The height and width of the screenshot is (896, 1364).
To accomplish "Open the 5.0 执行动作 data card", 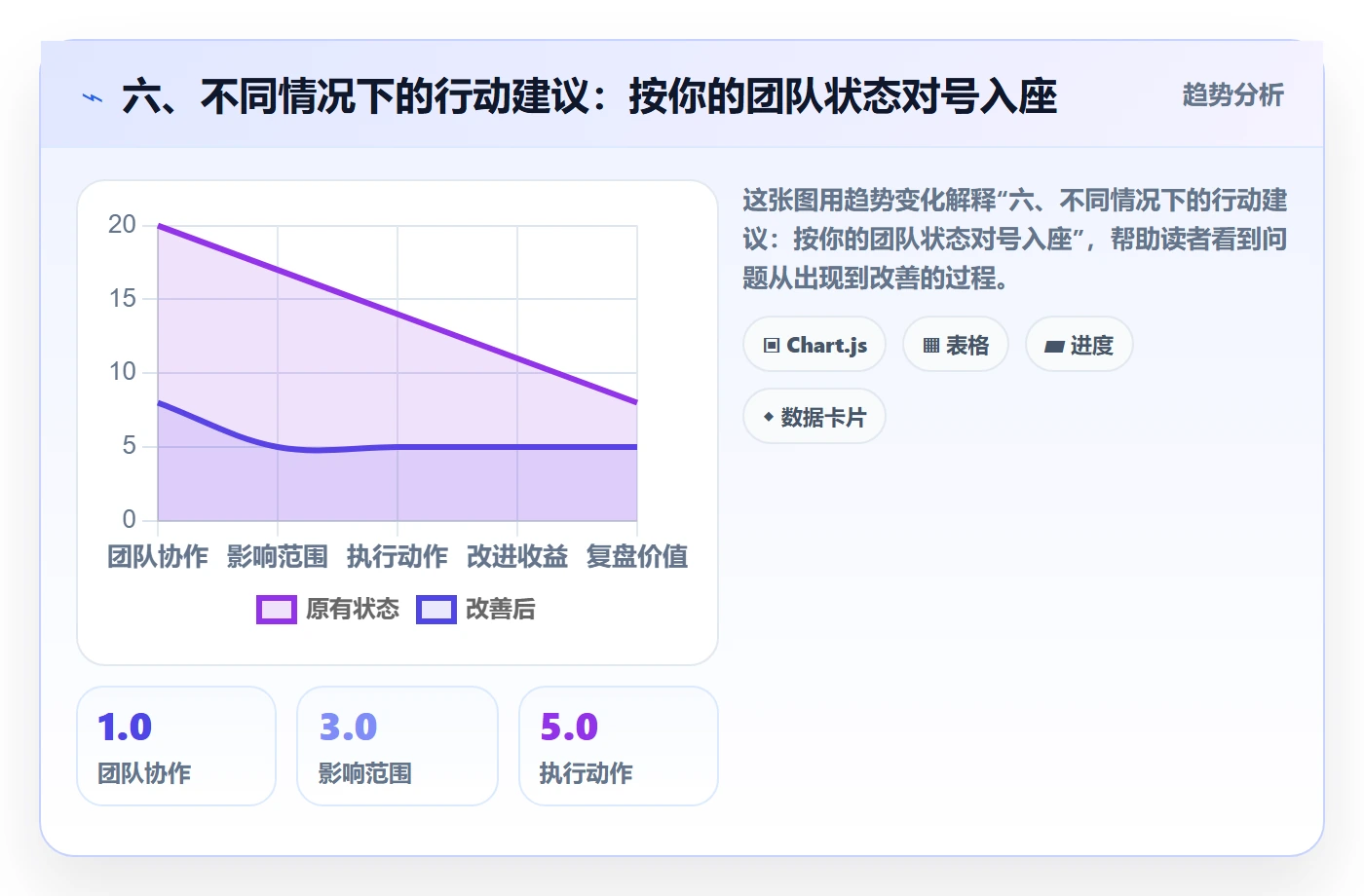I will coord(619,746).
